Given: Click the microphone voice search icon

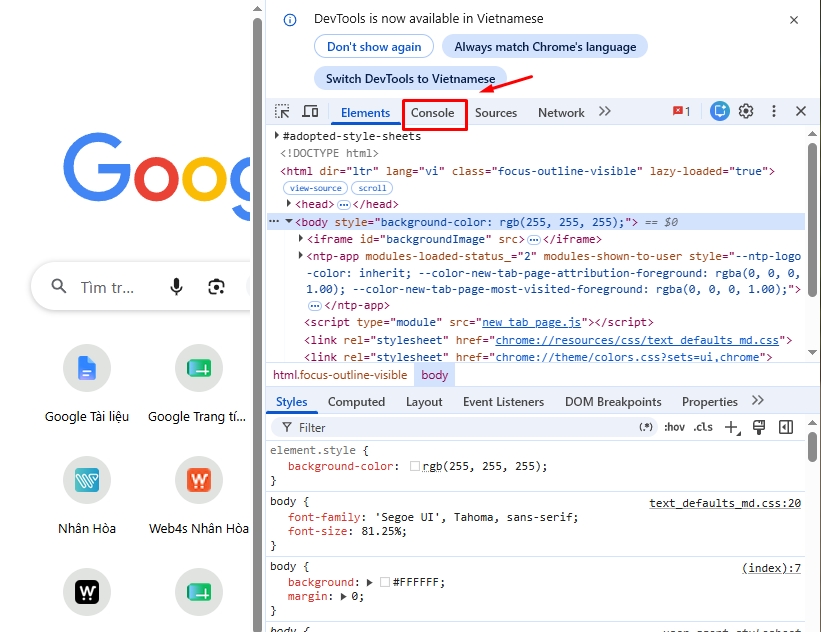Looking at the screenshot, I should (x=176, y=287).
